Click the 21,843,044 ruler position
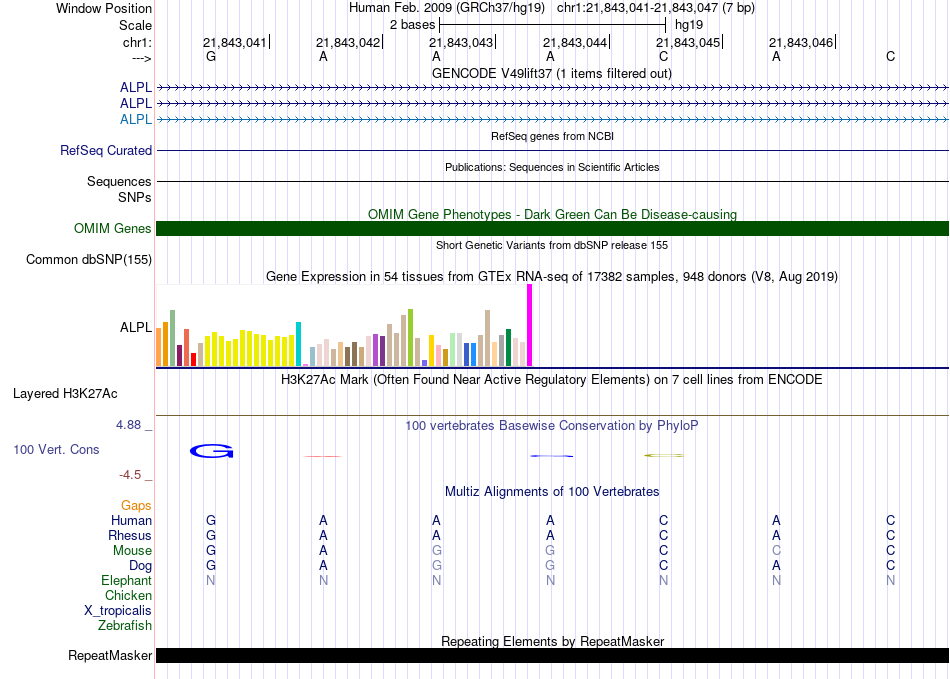Image resolution: width=950 pixels, height=679 pixels. pos(574,42)
